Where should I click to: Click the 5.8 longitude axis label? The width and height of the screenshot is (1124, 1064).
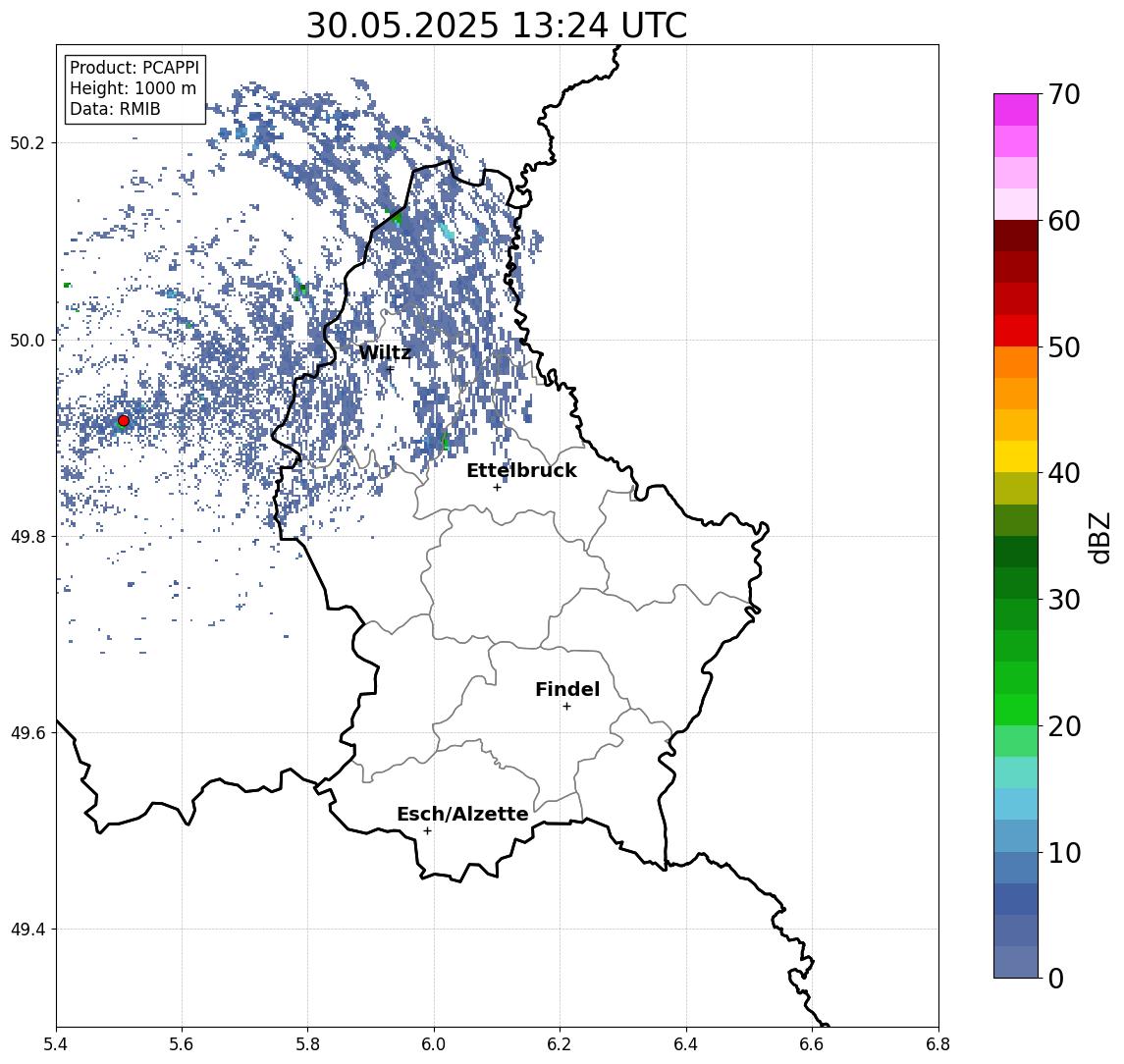click(x=308, y=1044)
